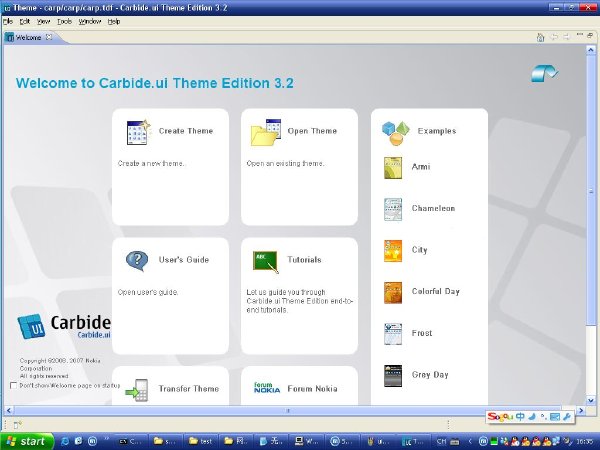
Task: Click the horizontal scrollbar thumb
Action: (x=288, y=411)
